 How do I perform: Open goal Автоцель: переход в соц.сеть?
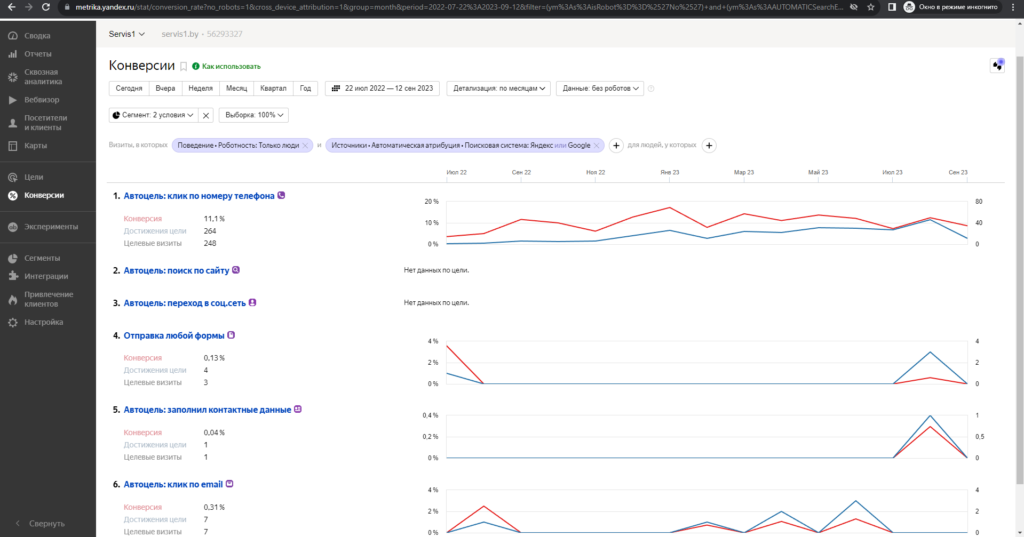(x=185, y=303)
